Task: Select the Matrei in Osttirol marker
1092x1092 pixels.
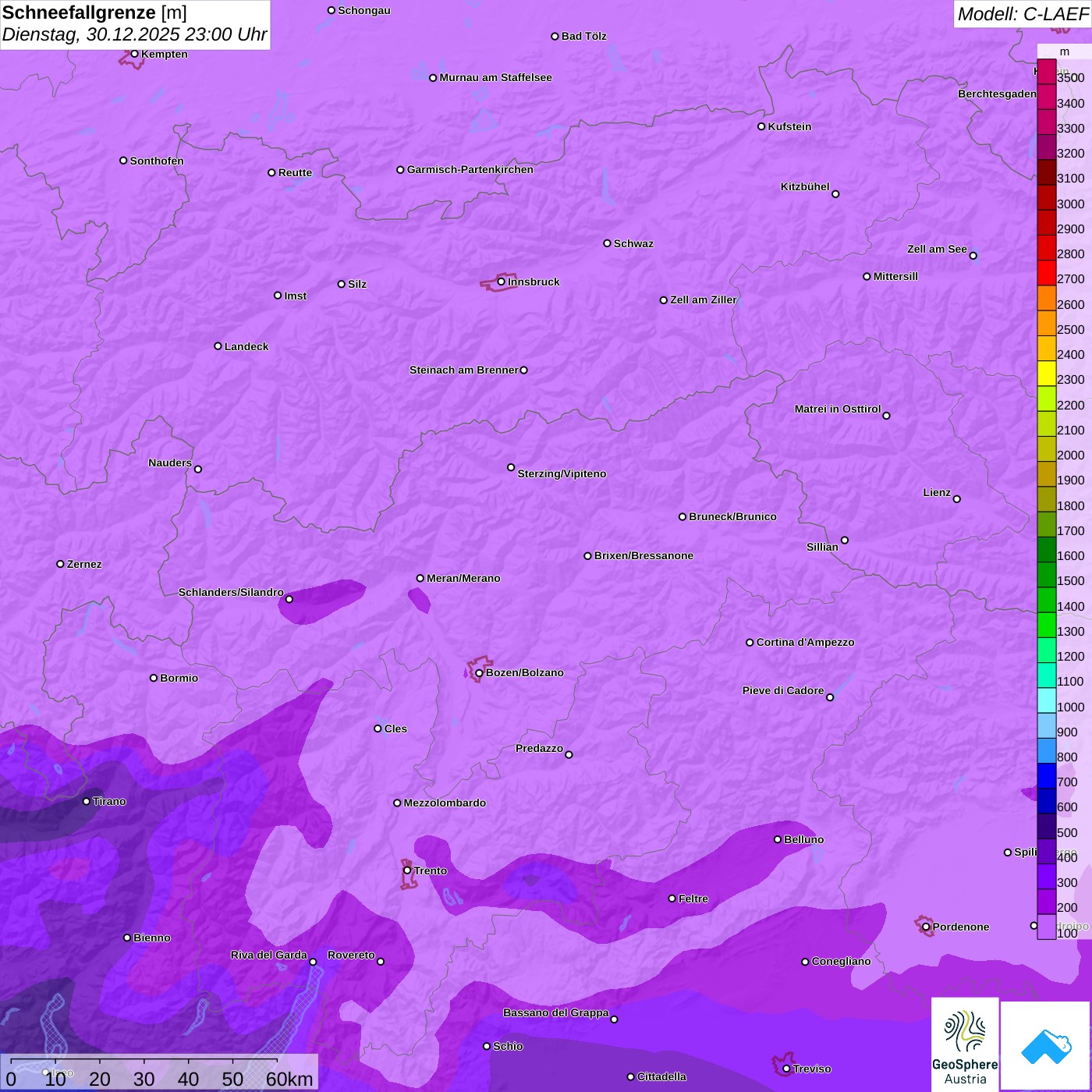Action: tap(887, 416)
